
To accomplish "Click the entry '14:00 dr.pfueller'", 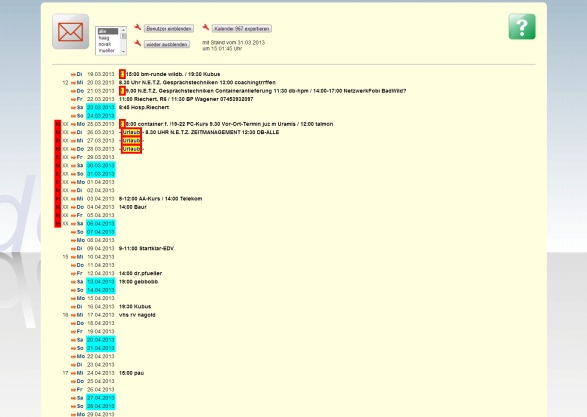I will 140,273.
